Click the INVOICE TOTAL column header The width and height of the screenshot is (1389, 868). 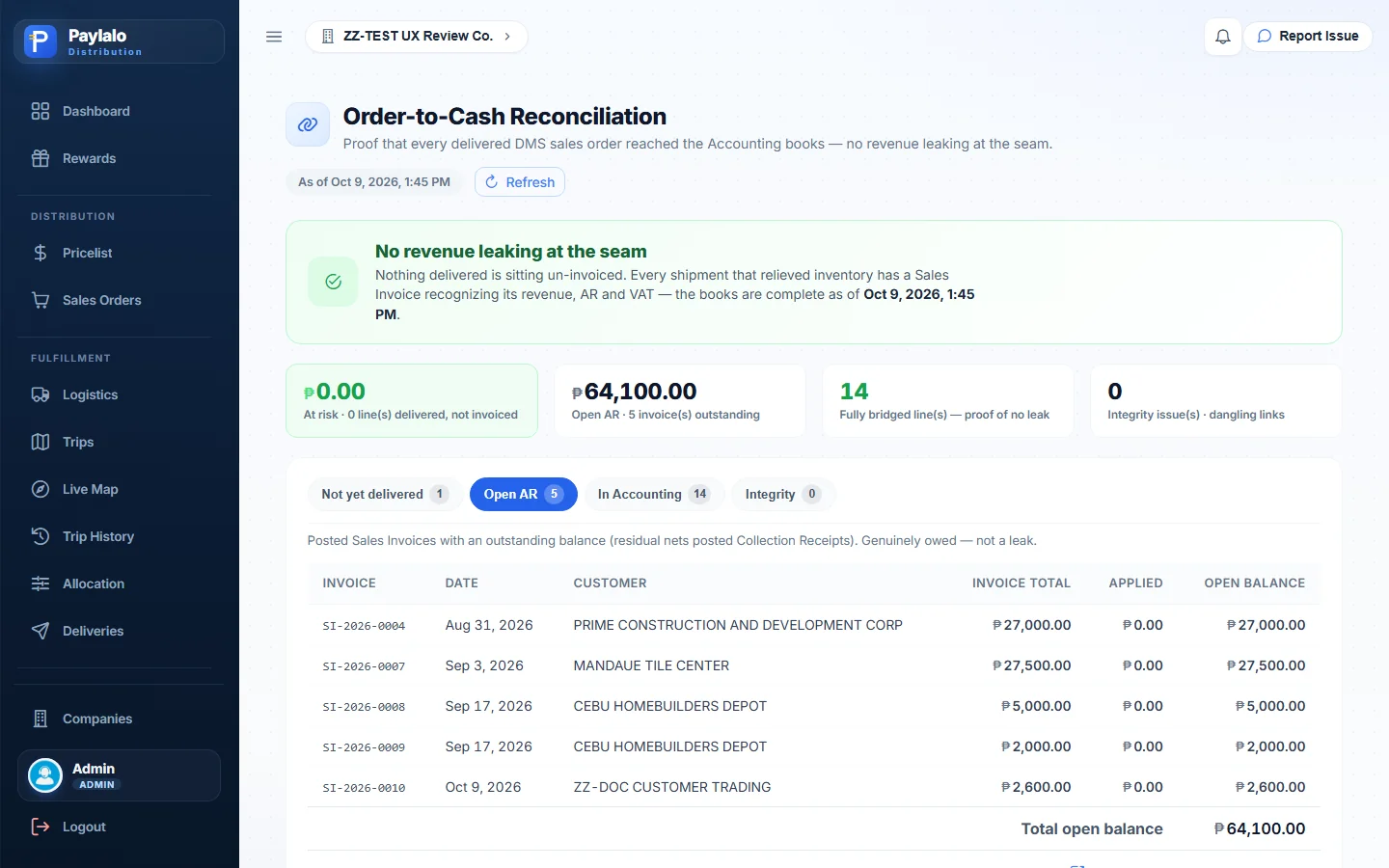click(1021, 583)
